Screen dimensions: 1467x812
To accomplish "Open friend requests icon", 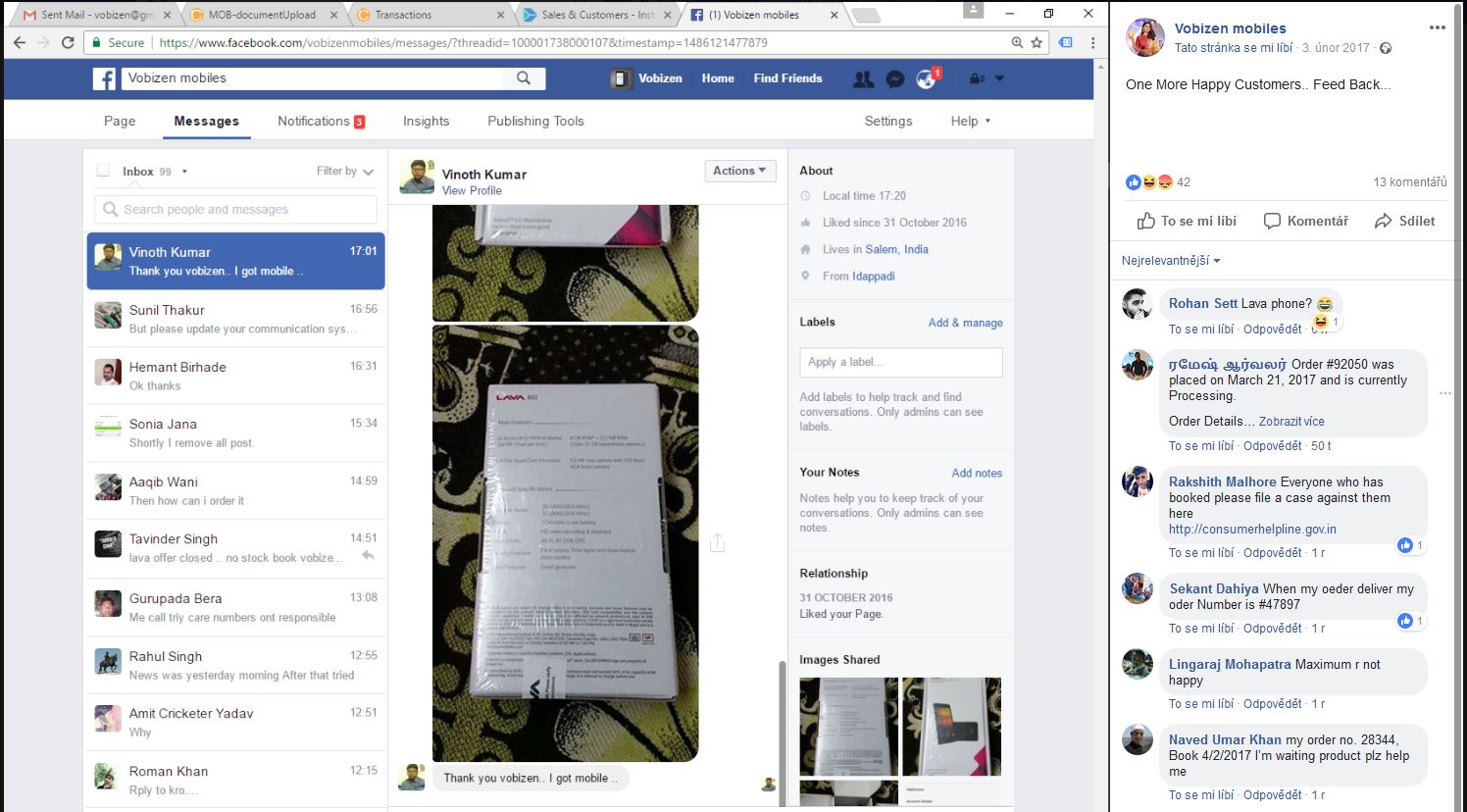I will (x=863, y=79).
